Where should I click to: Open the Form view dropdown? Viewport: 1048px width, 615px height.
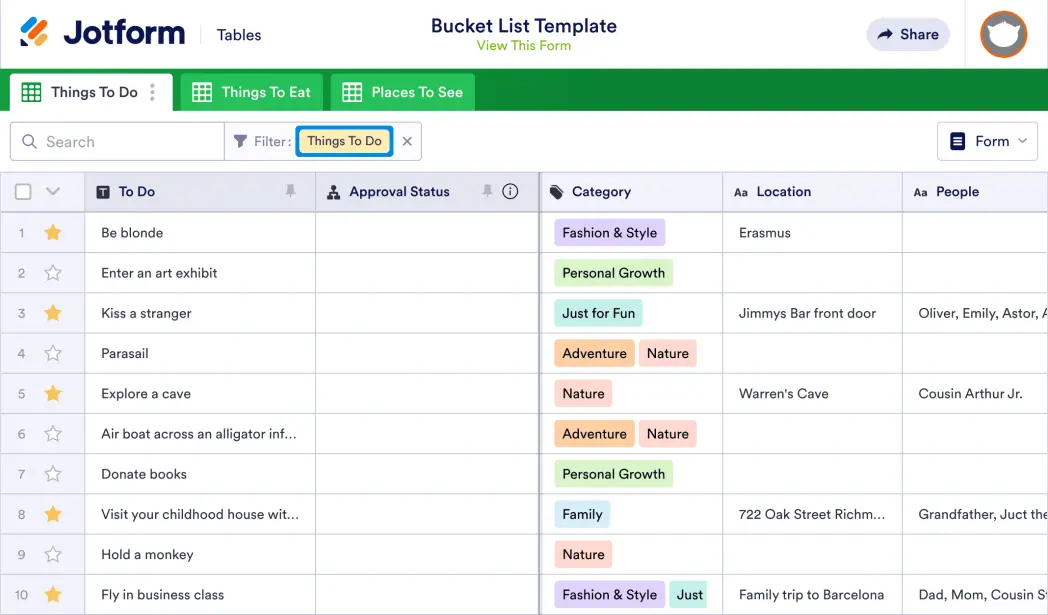tap(988, 141)
